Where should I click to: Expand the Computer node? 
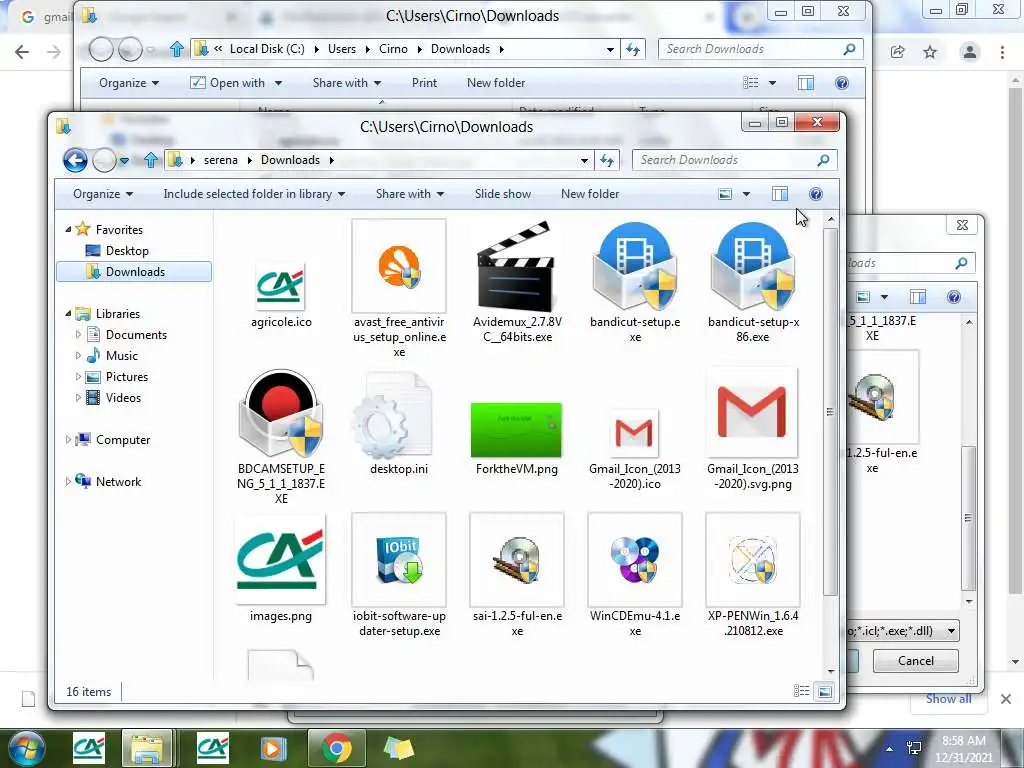(68, 440)
